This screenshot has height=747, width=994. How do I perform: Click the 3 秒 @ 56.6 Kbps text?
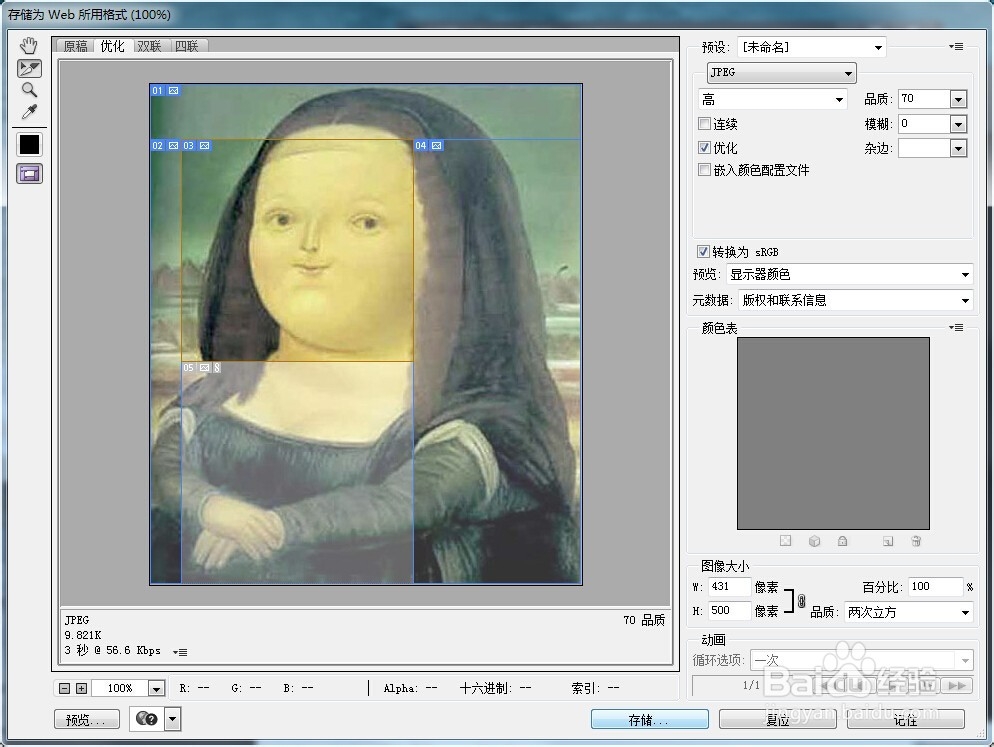(113, 651)
